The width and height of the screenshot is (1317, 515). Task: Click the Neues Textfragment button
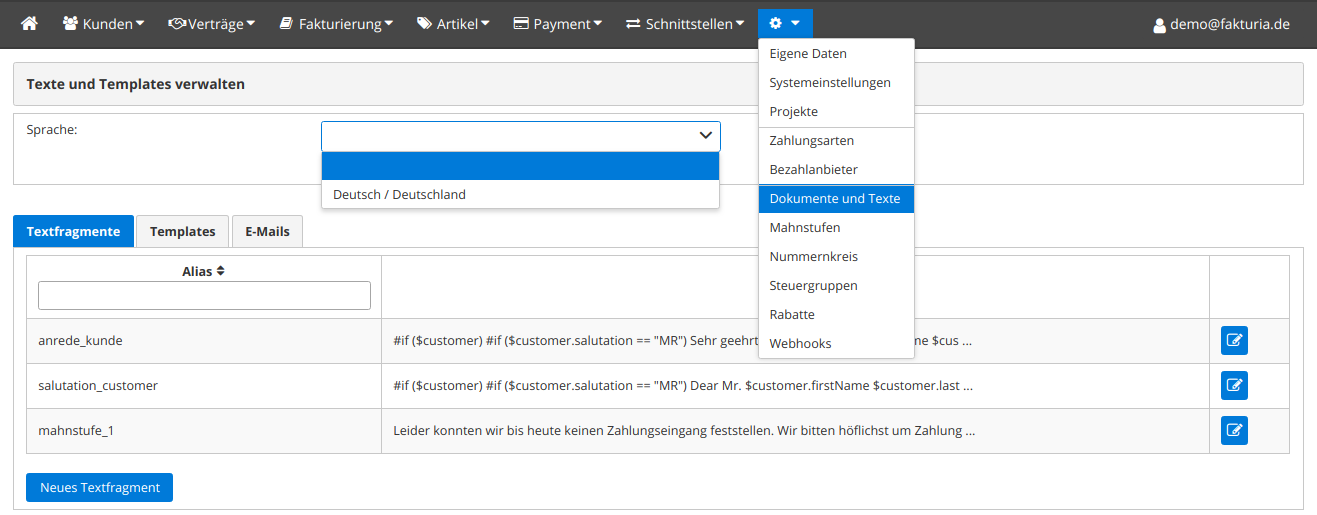click(x=99, y=488)
